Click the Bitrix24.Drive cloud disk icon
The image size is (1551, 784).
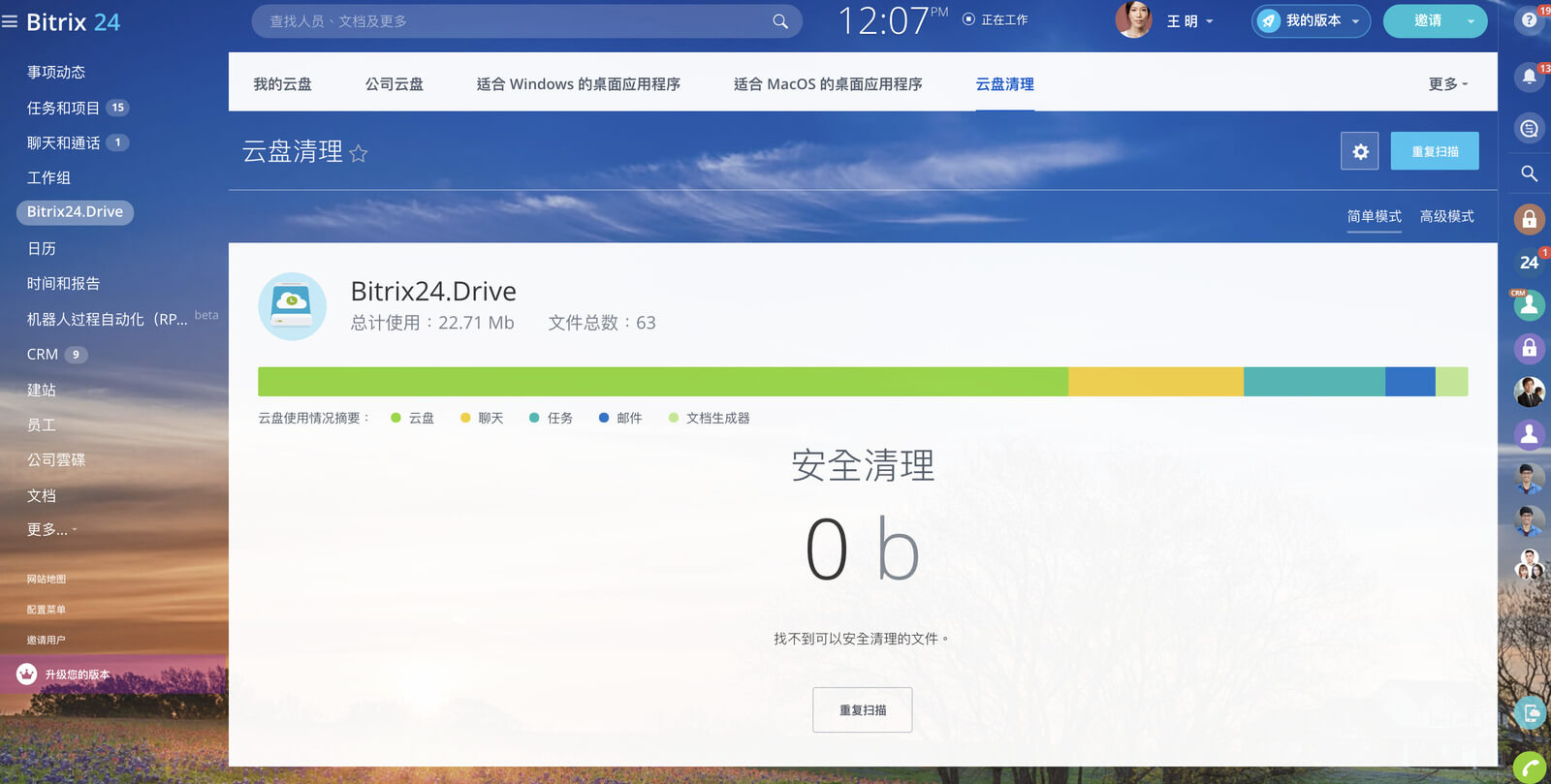[x=292, y=306]
